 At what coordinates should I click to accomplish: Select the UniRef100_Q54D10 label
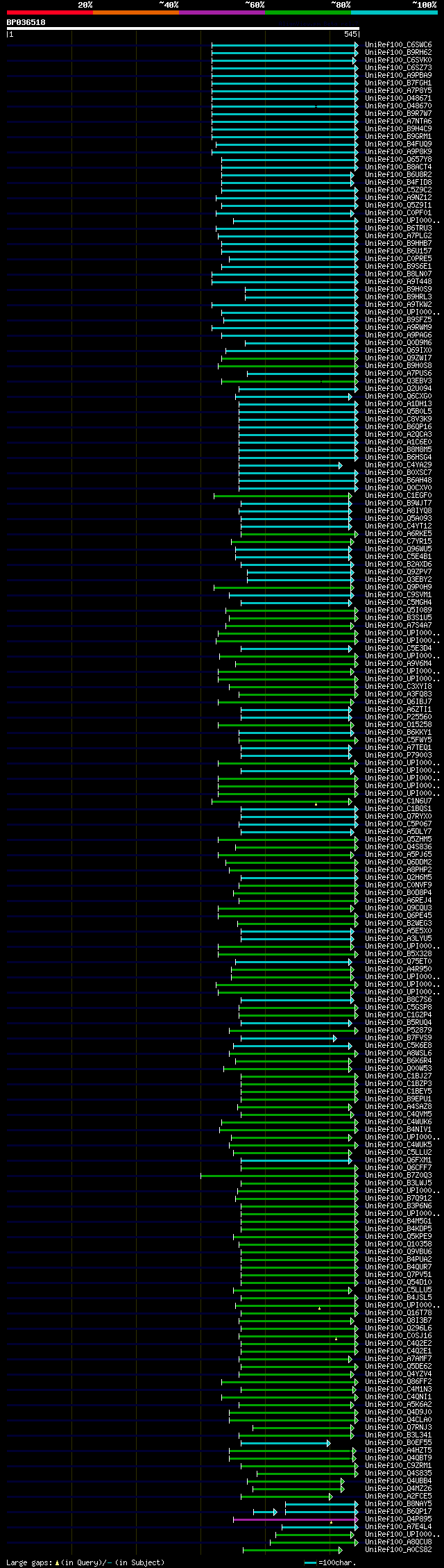point(398,1283)
